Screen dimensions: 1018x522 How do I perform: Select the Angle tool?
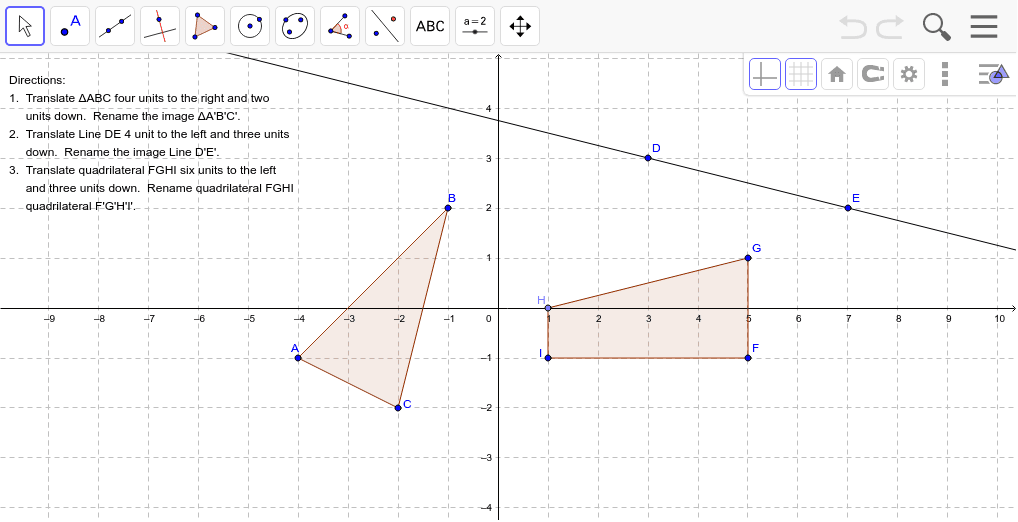coord(340,26)
